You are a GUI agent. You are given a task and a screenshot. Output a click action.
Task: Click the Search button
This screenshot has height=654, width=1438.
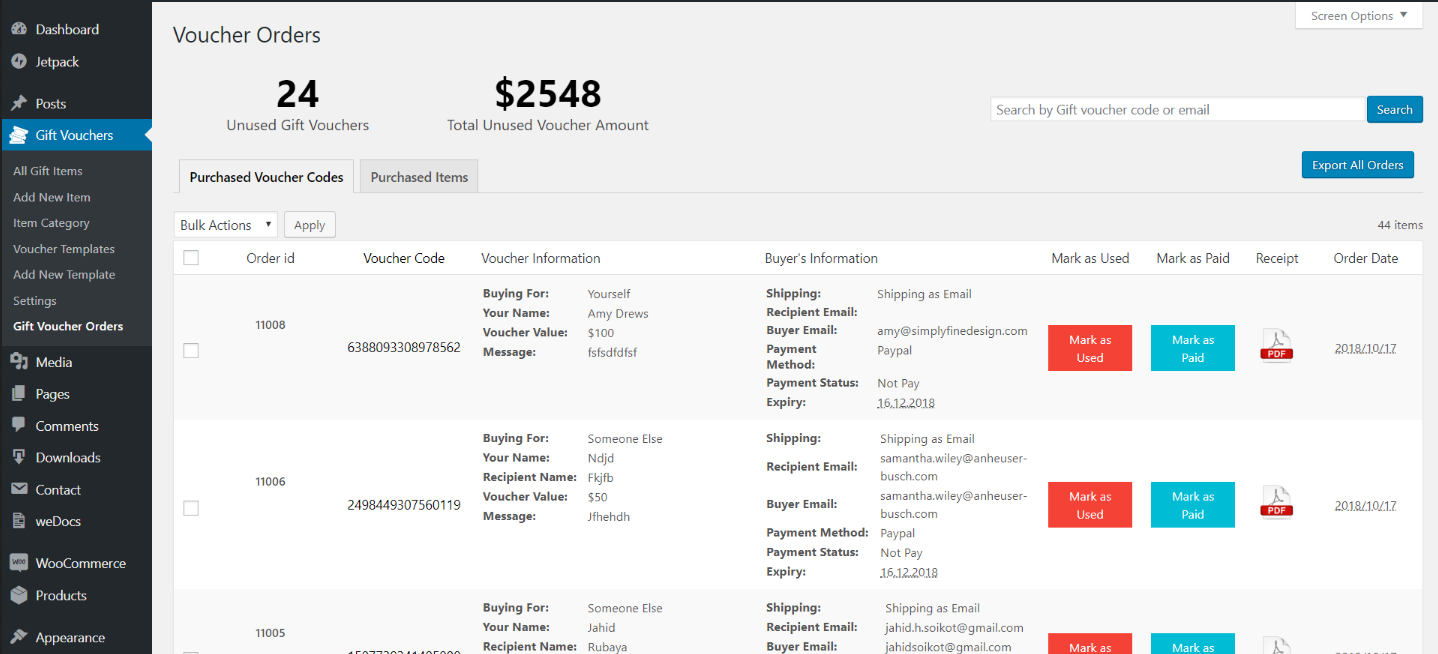[1394, 110]
